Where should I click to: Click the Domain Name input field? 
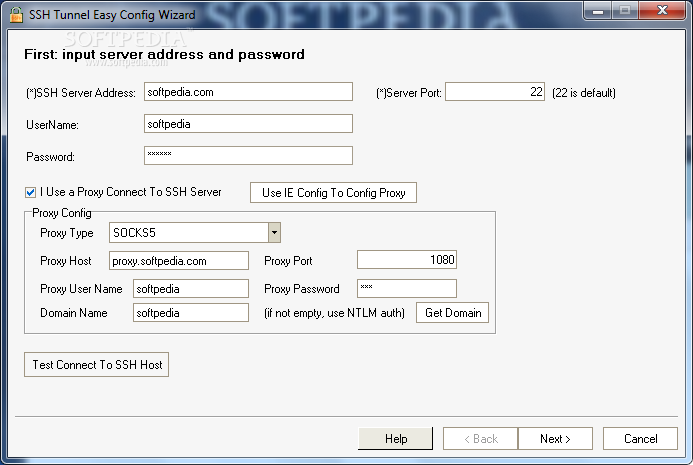click(x=191, y=313)
